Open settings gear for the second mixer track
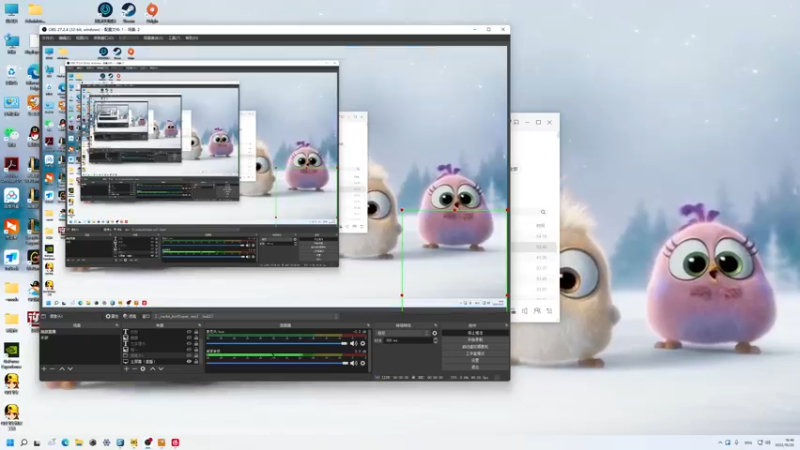Viewport: 800px width, 450px height. coord(363,363)
